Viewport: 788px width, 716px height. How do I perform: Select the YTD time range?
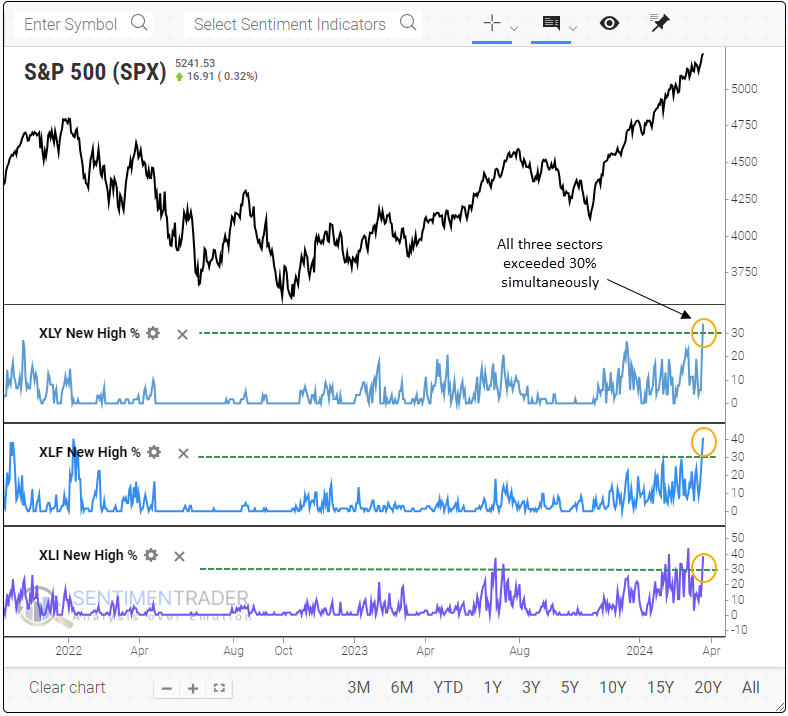pos(448,687)
